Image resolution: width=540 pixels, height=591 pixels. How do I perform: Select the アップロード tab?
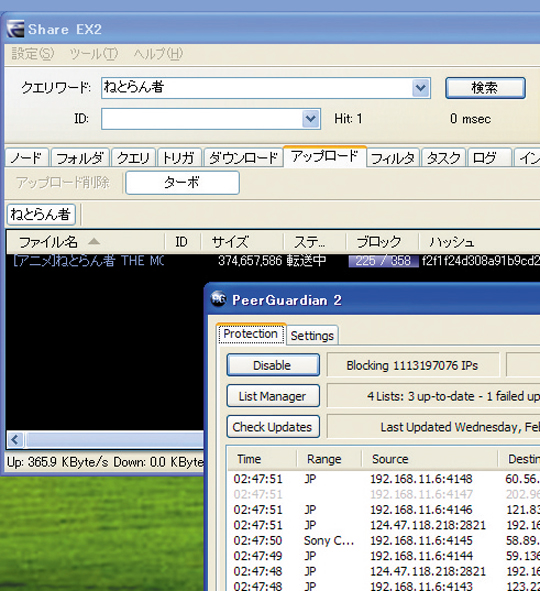pos(324,156)
